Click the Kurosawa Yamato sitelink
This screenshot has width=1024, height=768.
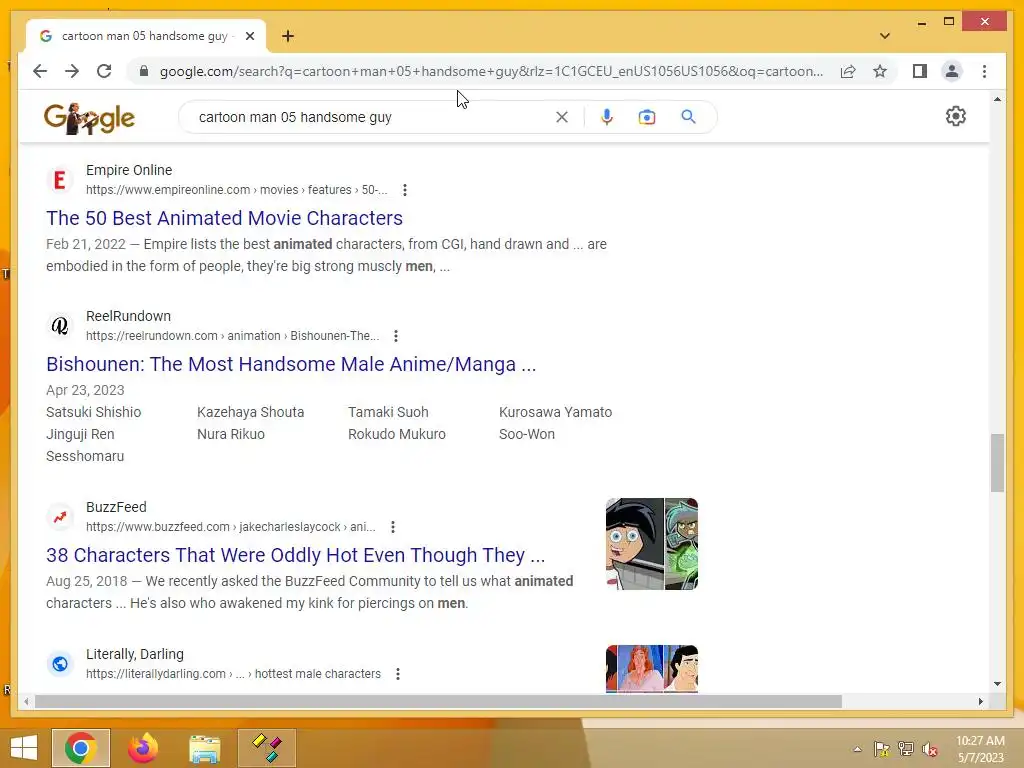[x=555, y=412]
